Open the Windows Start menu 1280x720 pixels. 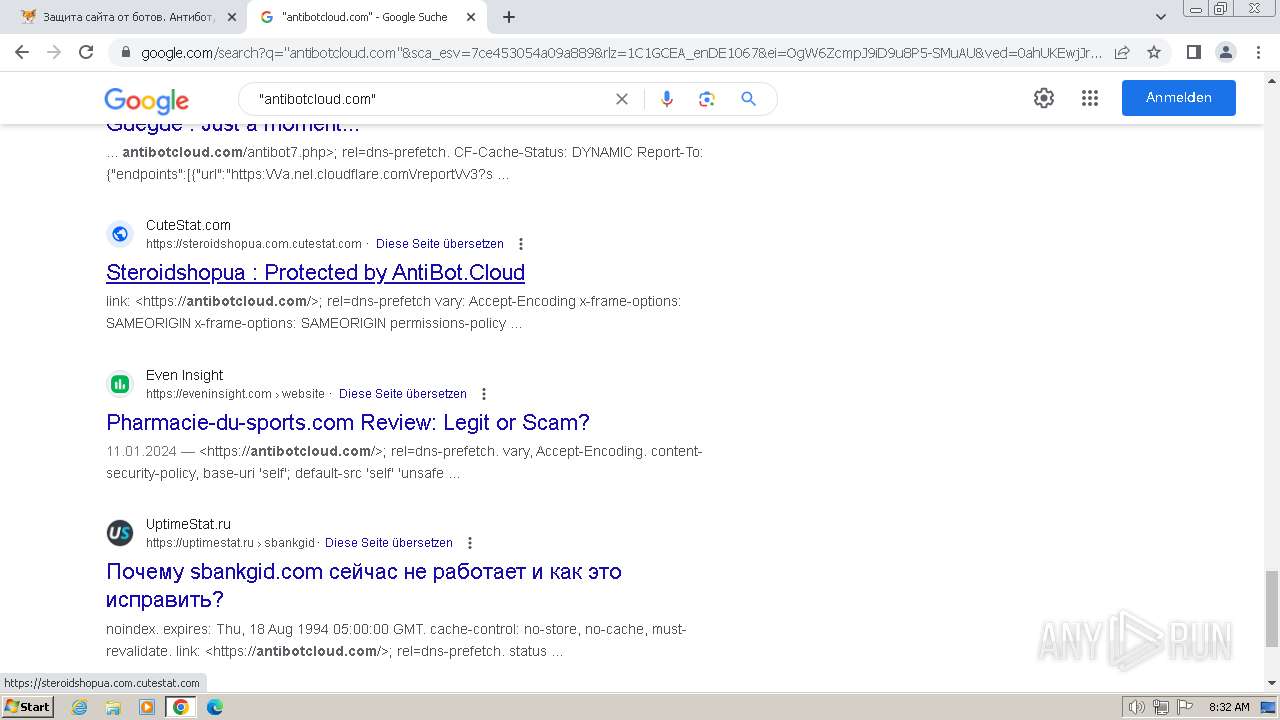tap(28, 707)
